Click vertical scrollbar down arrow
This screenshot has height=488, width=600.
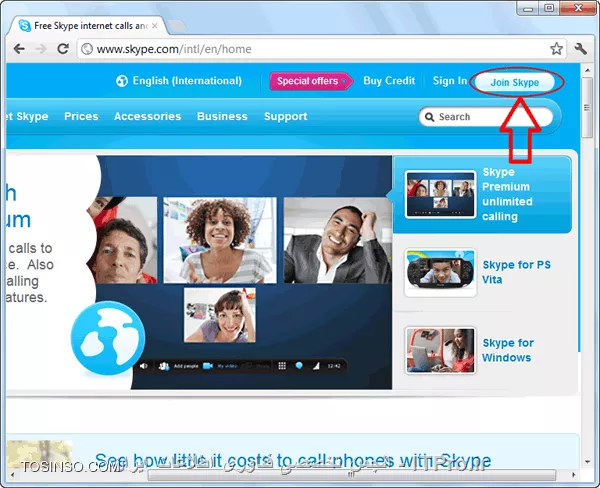tap(587, 462)
